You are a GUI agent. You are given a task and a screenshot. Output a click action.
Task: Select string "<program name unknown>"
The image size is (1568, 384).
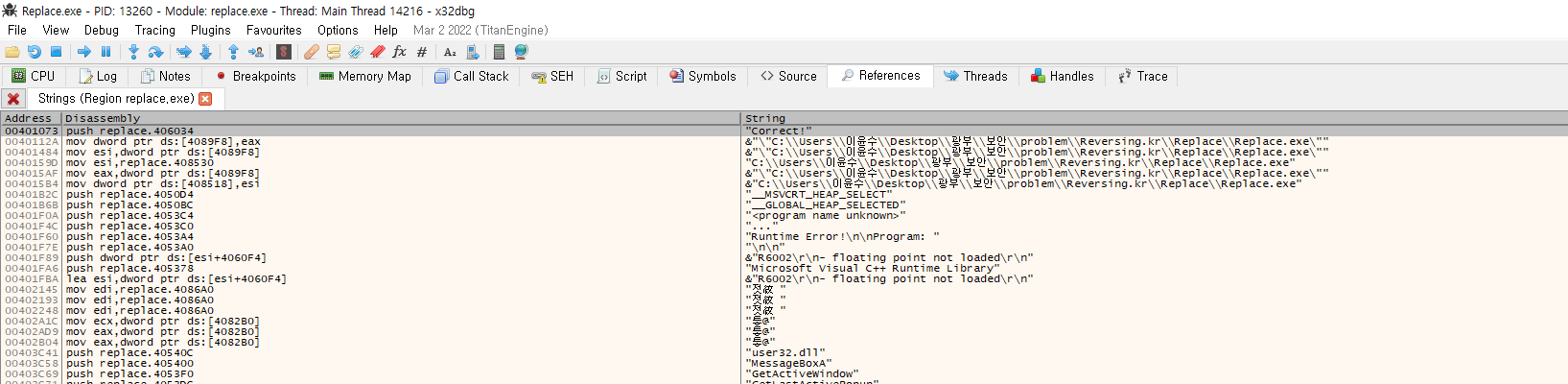(x=825, y=215)
